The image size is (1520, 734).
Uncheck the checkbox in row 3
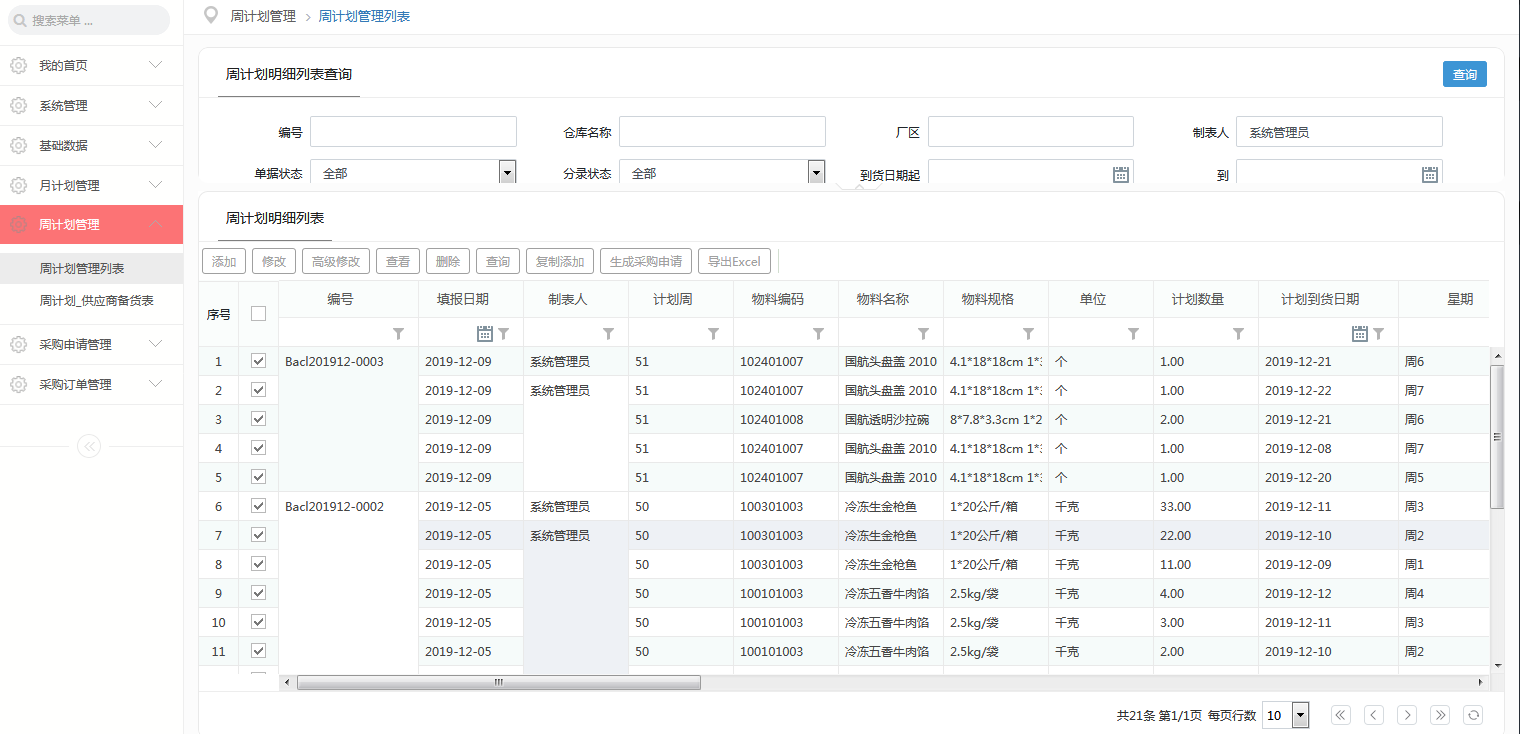point(258,419)
